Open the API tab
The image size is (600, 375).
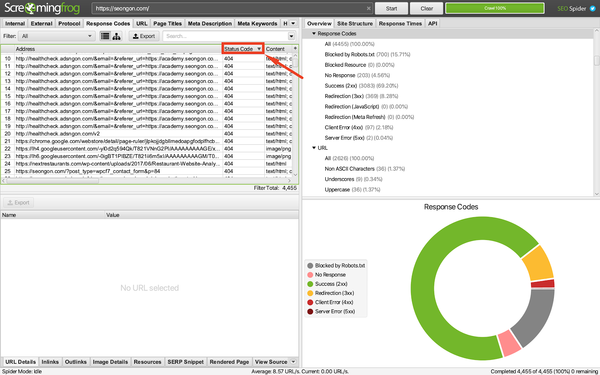point(432,23)
